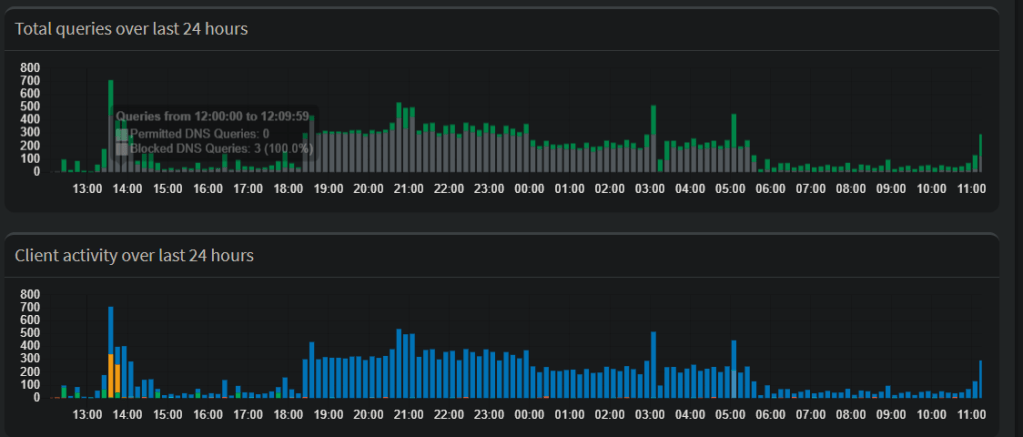Click the 03:00 axis label in Client activity chart
This screenshot has width=1023, height=437.
[650, 414]
